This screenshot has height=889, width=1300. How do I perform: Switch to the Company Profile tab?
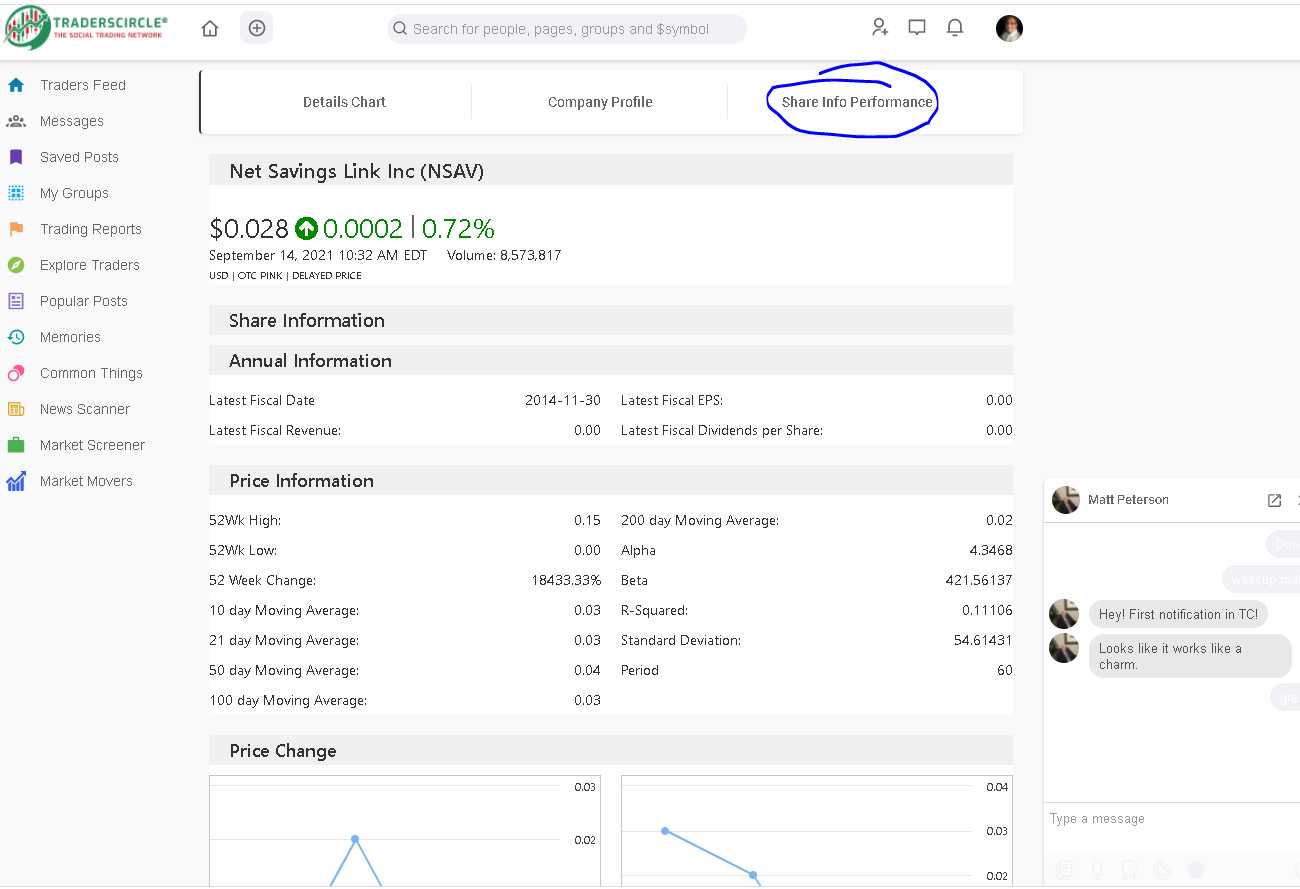coord(600,102)
